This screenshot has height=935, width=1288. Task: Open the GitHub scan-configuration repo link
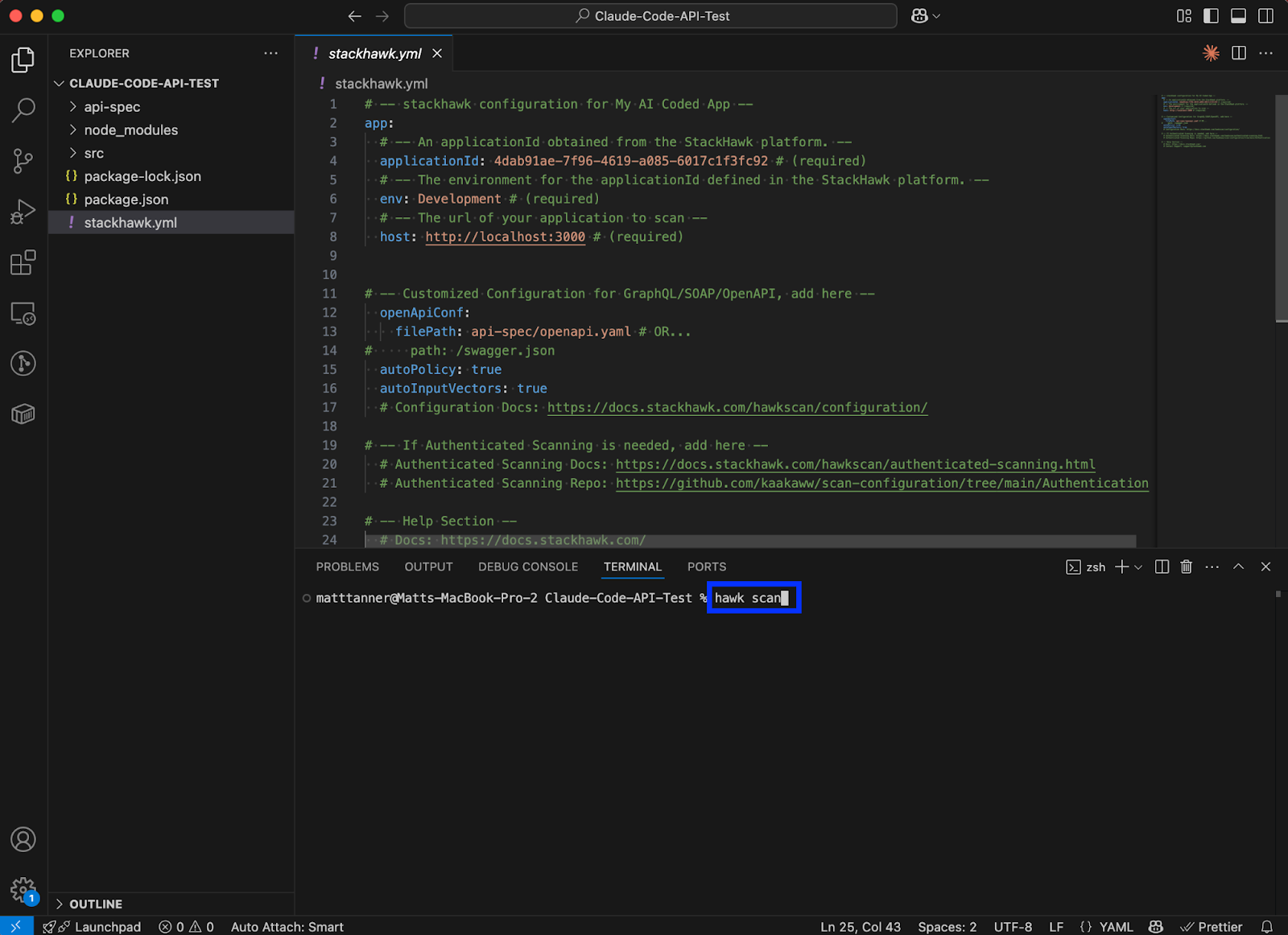[x=882, y=483]
